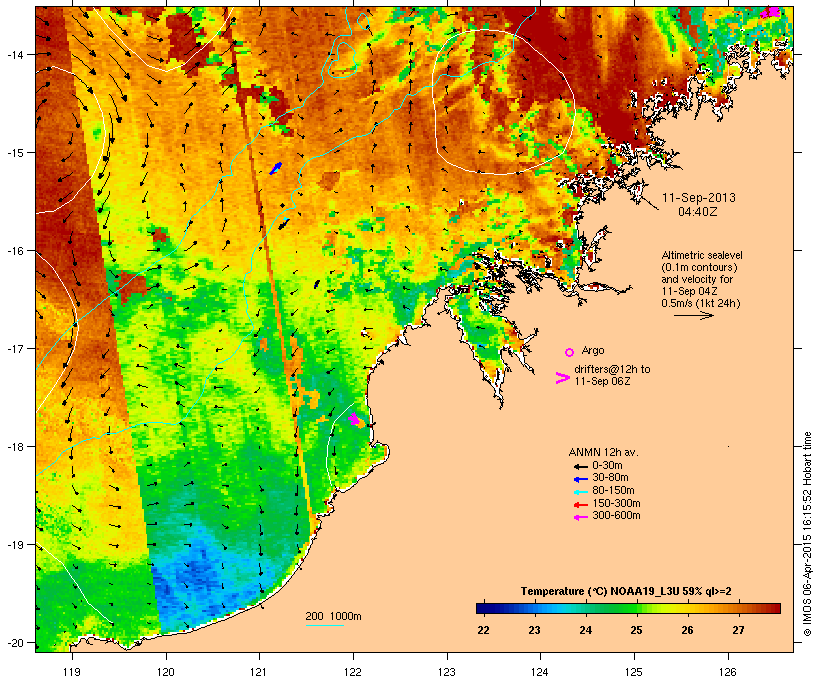Image resolution: width=820 pixels, height=680 pixels.
Task: Click the 150-300m depth label
Action: tap(616, 503)
